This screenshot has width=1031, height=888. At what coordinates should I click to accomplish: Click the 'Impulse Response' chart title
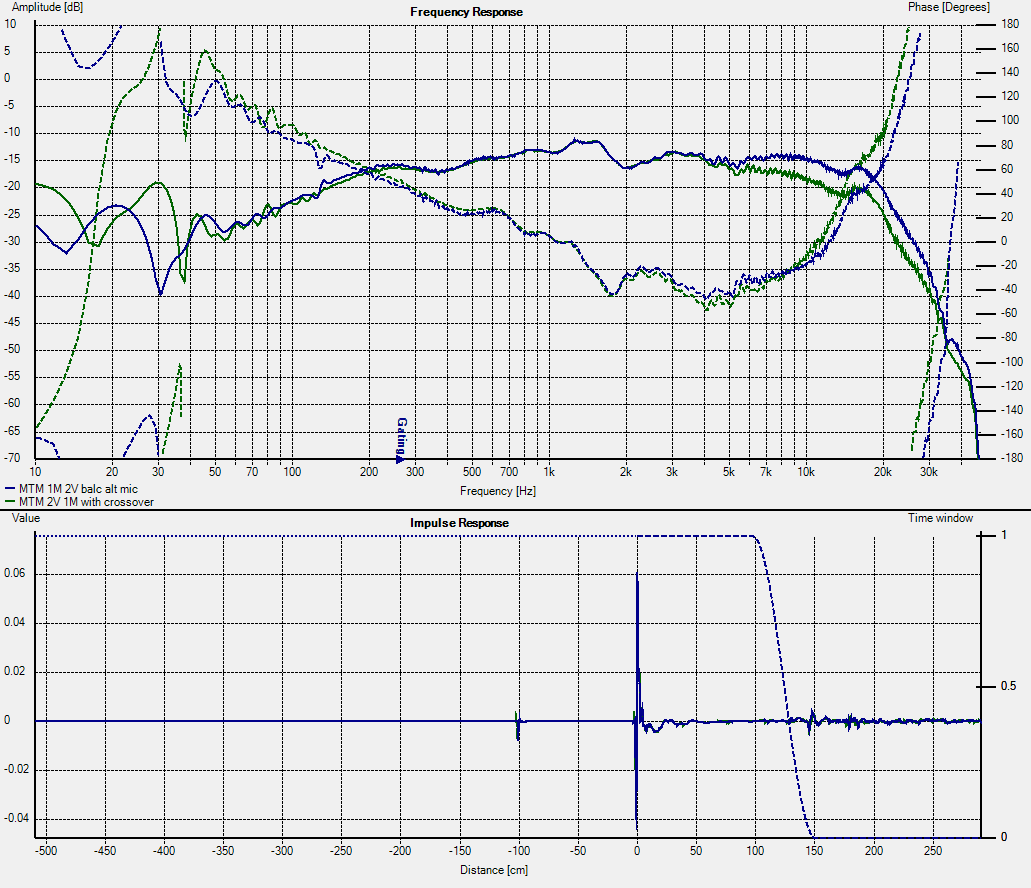tap(459, 523)
